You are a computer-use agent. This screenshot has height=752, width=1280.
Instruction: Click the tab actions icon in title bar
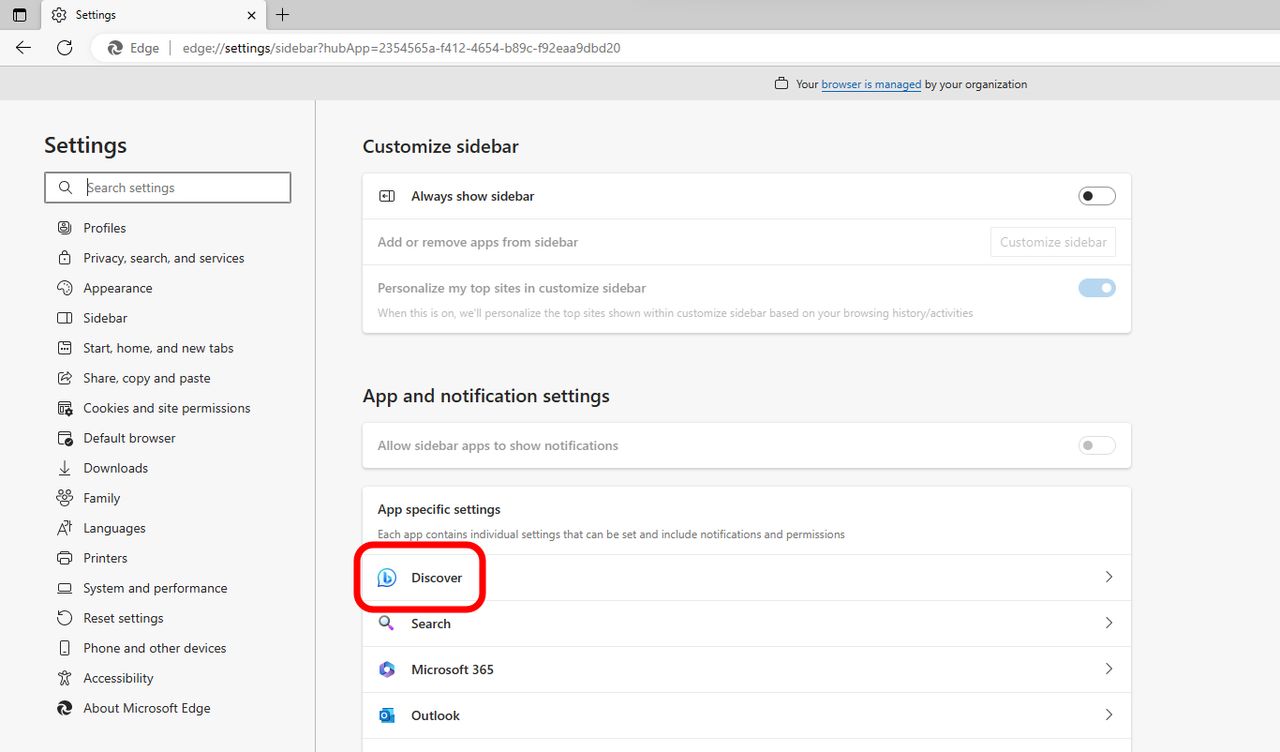(x=19, y=15)
